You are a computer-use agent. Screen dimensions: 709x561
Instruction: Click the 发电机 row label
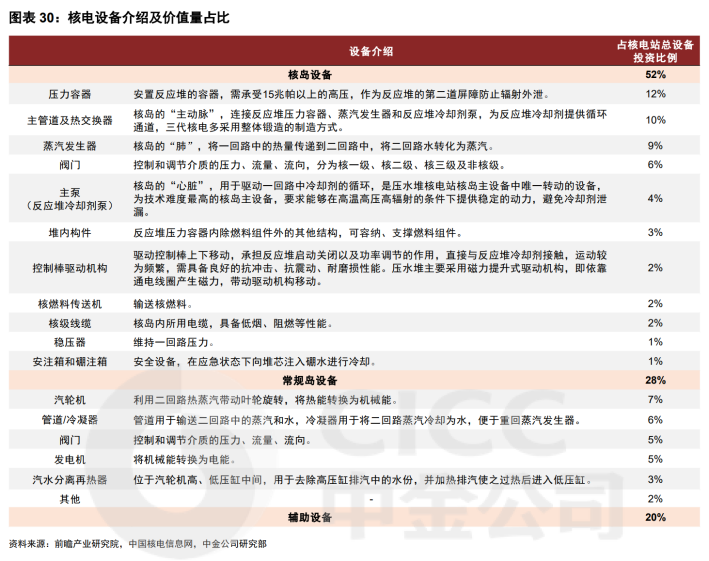click(70, 460)
